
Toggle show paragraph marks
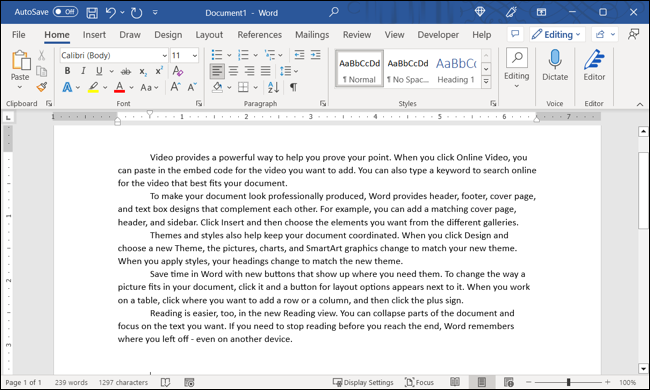[293, 87]
